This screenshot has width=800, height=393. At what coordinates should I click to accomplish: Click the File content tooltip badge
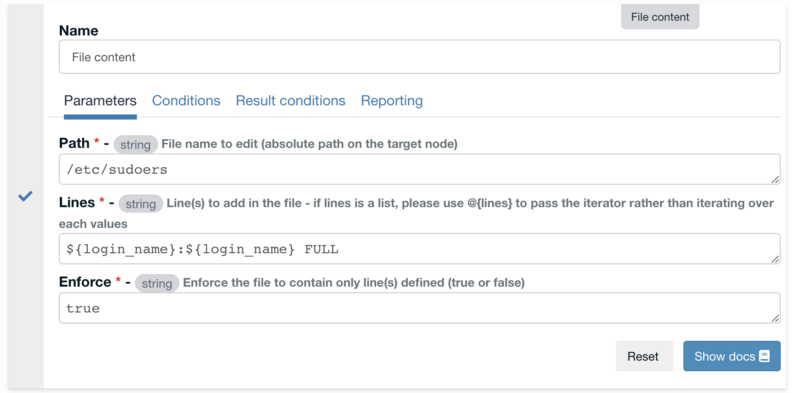tap(660, 17)
